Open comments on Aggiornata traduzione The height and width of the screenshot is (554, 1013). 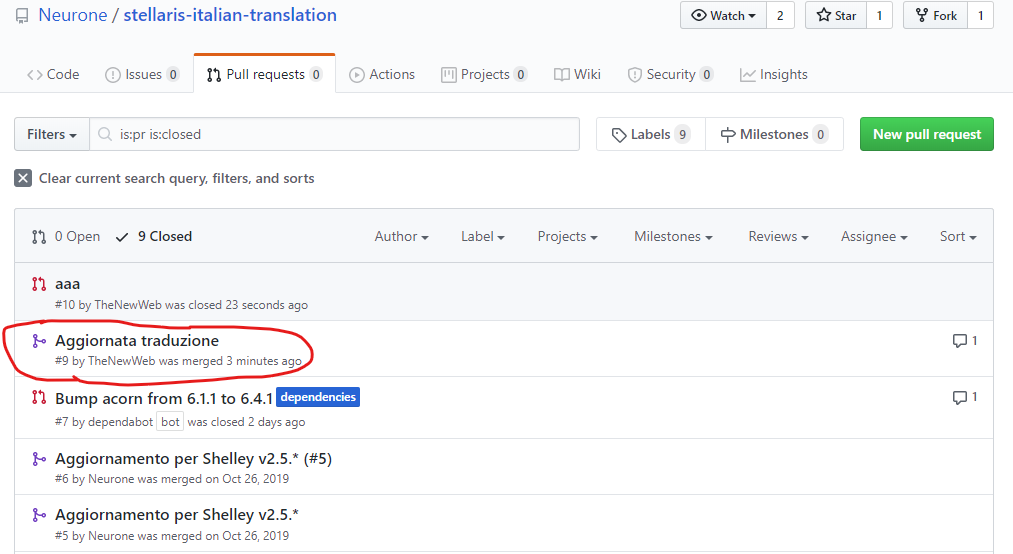point(965,340)
